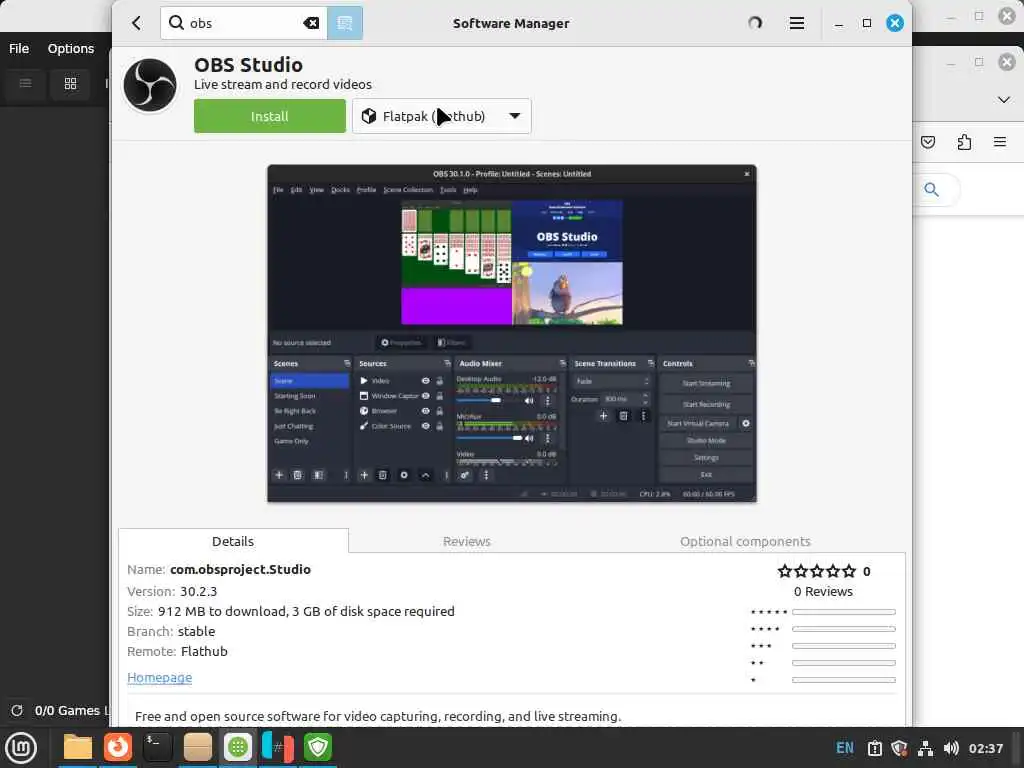This screenshot has width=1024, height=768.
Task: Click the five-star rating distribution bar
Action: coord(843,612)
